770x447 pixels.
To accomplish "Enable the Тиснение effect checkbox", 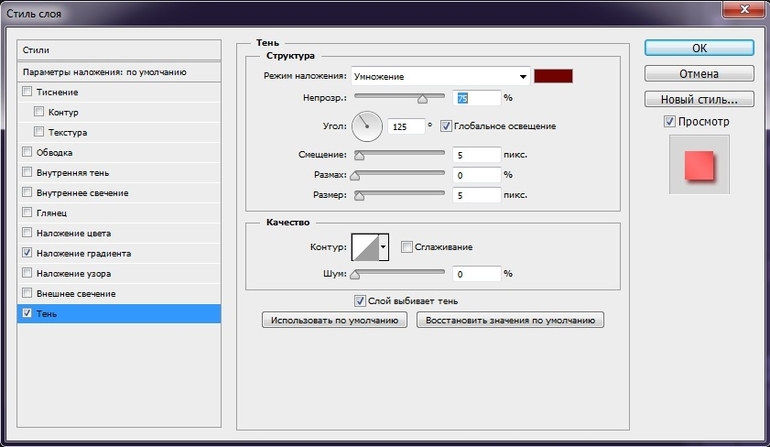I will [27, 92].
